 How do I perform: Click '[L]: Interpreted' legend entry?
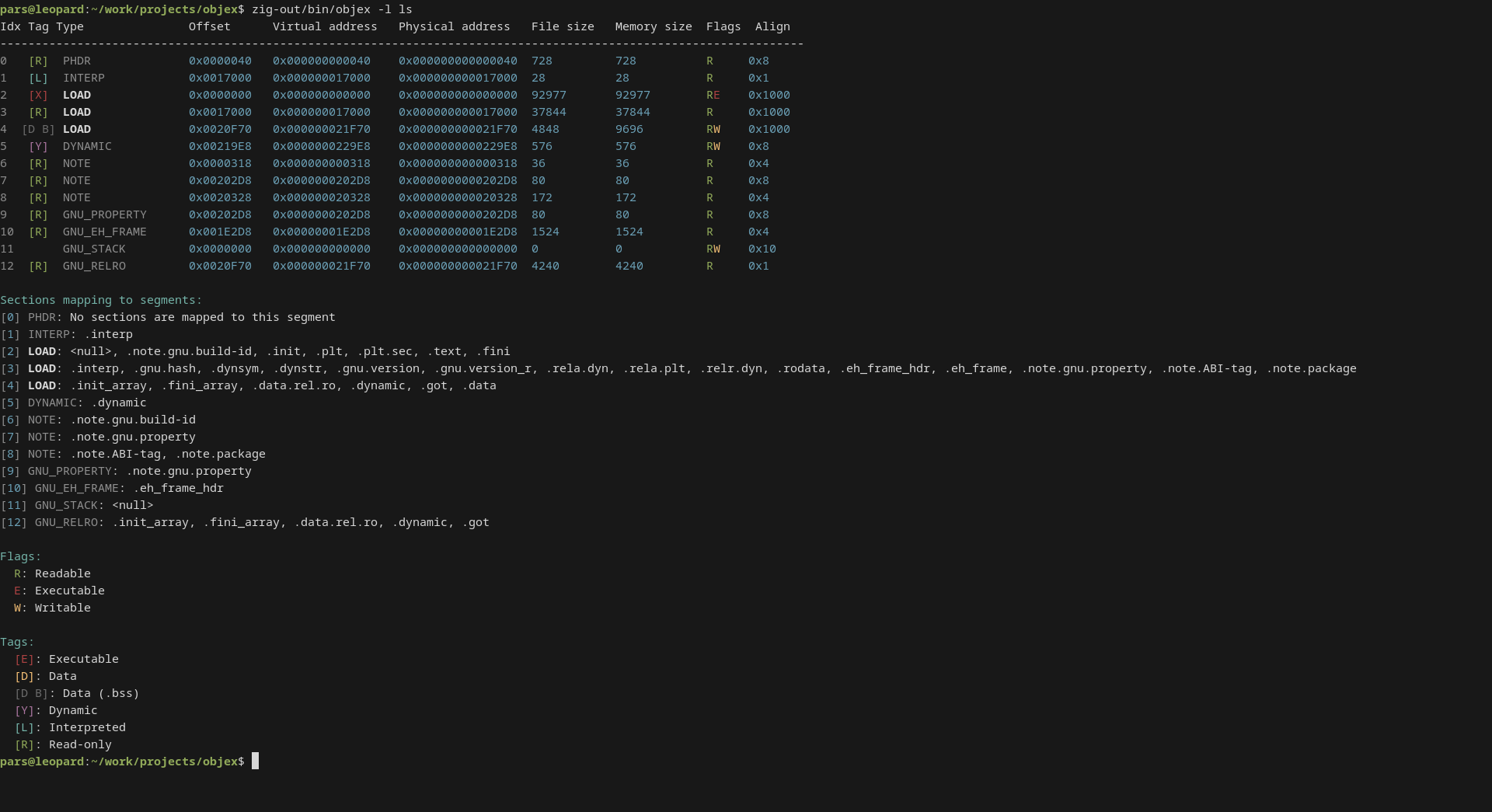click(70, 727)
